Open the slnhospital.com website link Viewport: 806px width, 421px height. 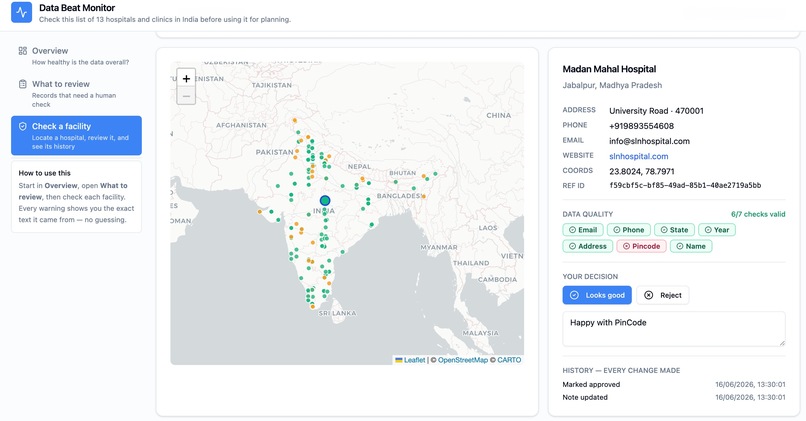638,156
